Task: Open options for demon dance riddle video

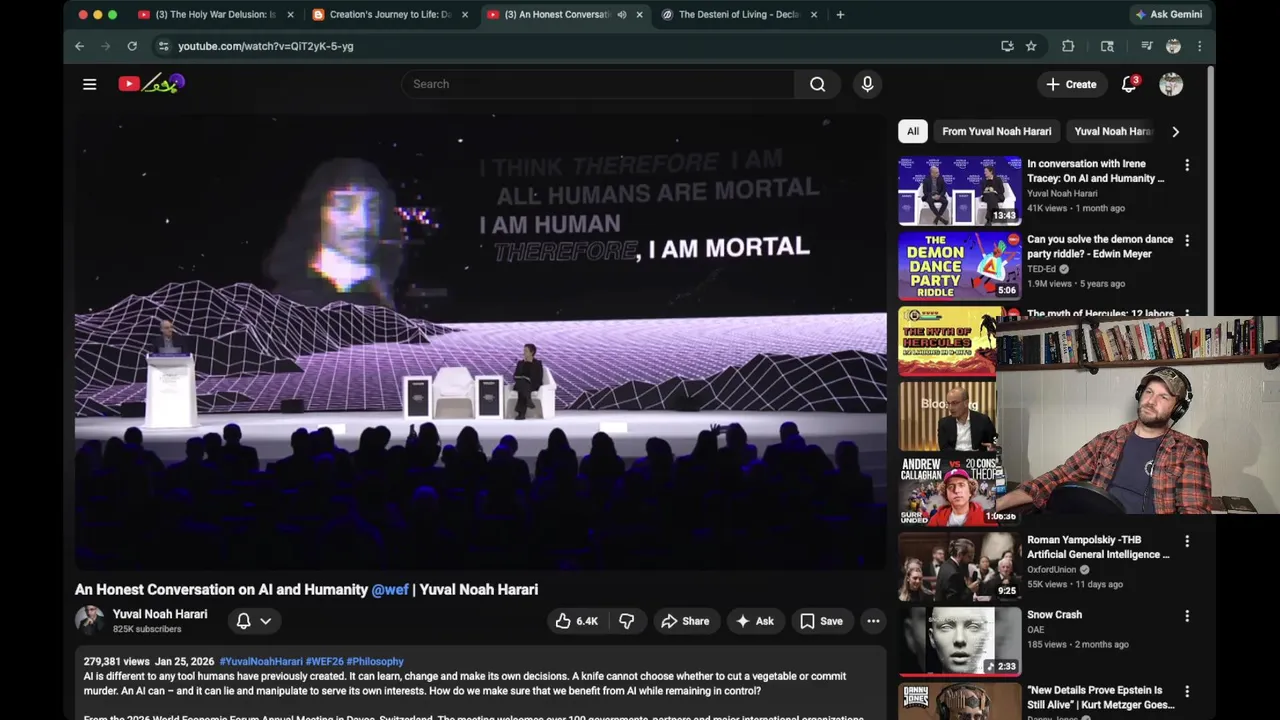Action: [1187, 241]
